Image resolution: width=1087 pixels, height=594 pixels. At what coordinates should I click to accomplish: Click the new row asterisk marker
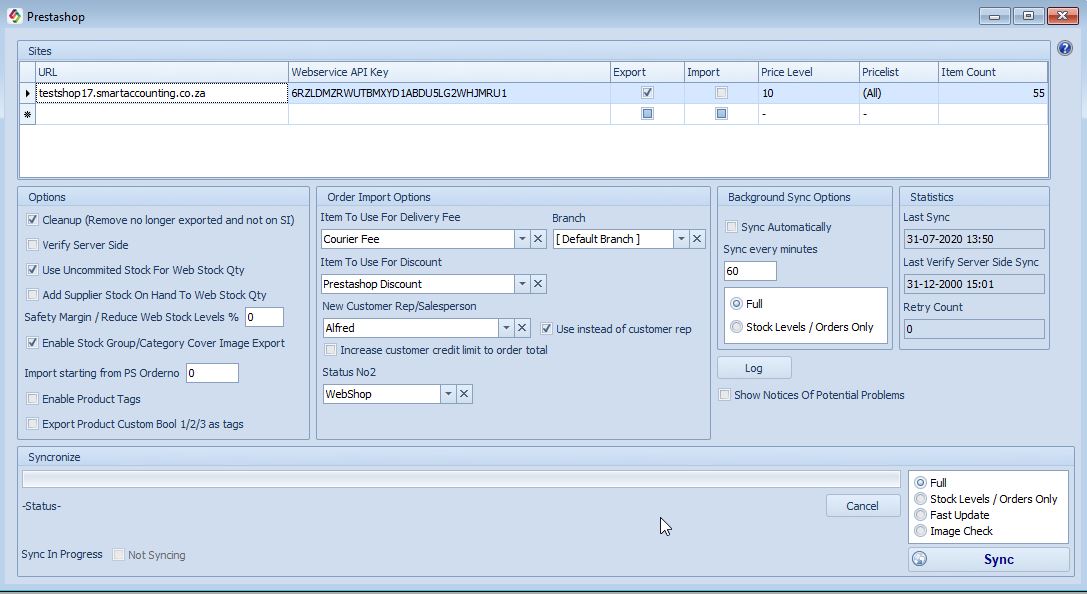click(x=27, y=114)
